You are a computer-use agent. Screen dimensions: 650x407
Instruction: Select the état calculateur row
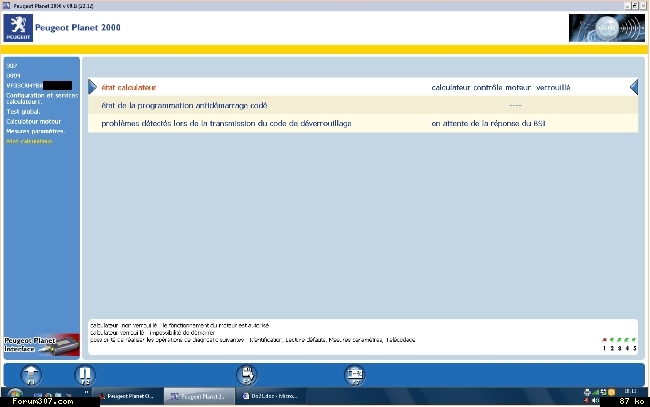pos(360,88)
